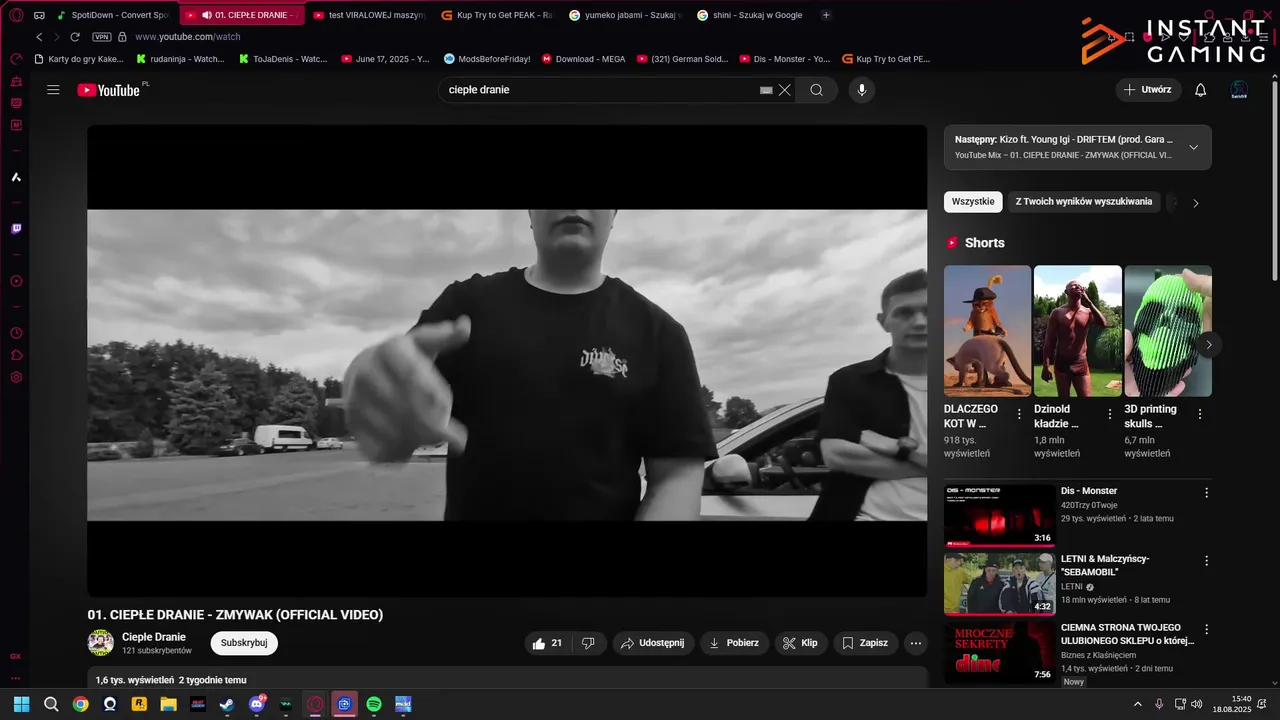
Task: Open options for CIEMNA STRONA video
Action: (x=1206, y=630)
